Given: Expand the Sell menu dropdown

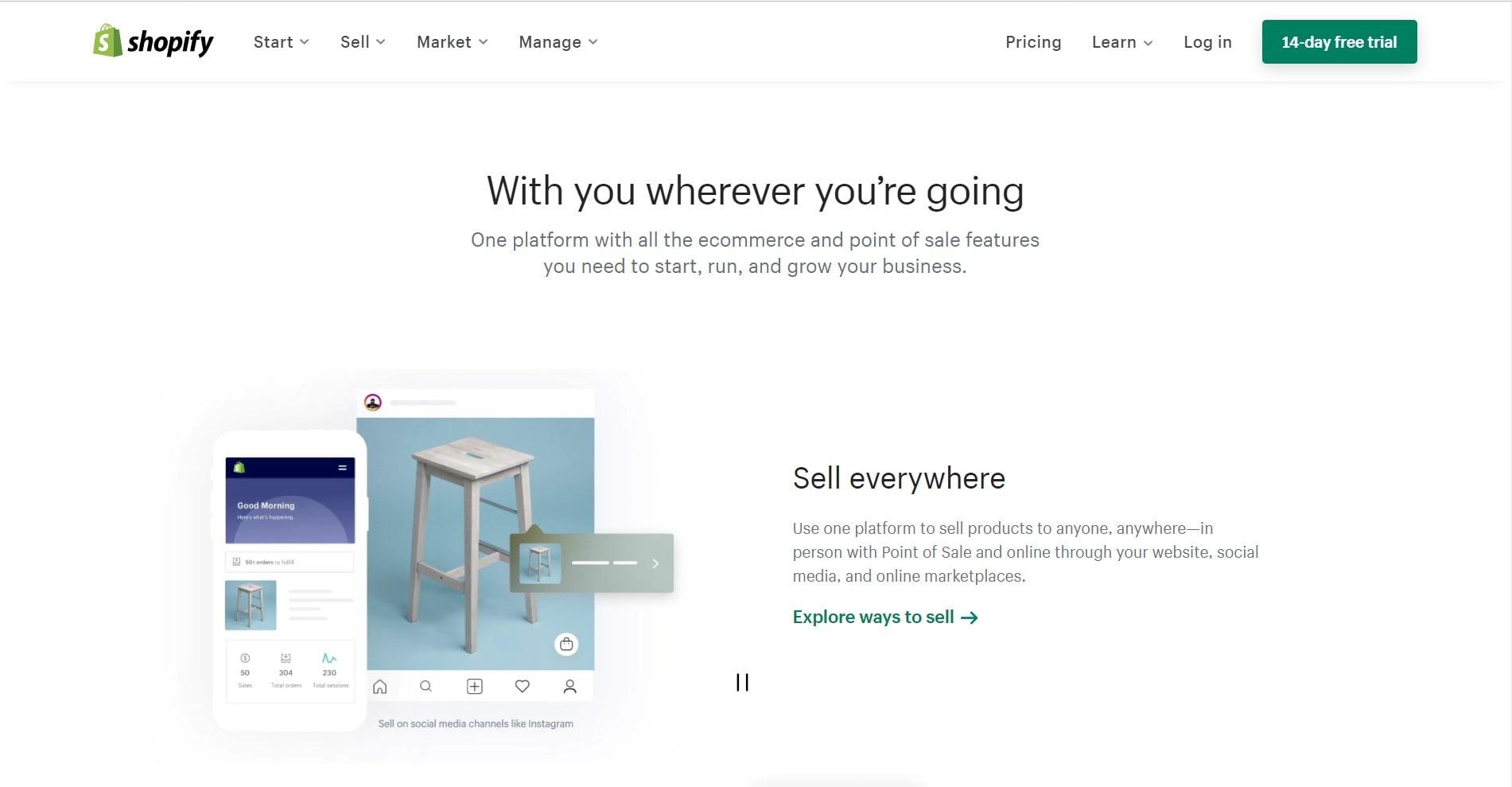Looking at the screenshot, I should pyautogui.click(x=363, y=42).
